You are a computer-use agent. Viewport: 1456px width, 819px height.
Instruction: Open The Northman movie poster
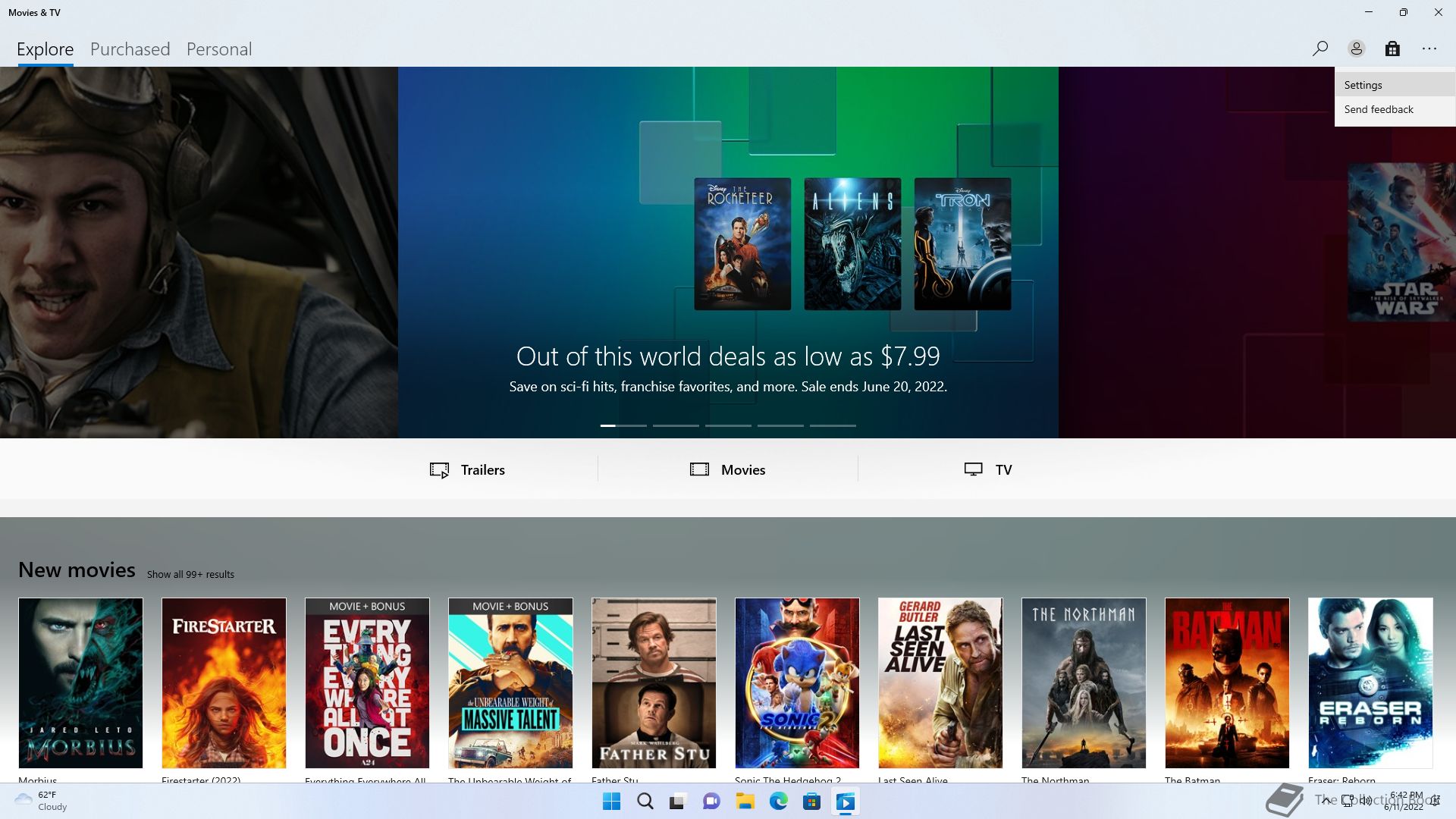pos(1084,682)
